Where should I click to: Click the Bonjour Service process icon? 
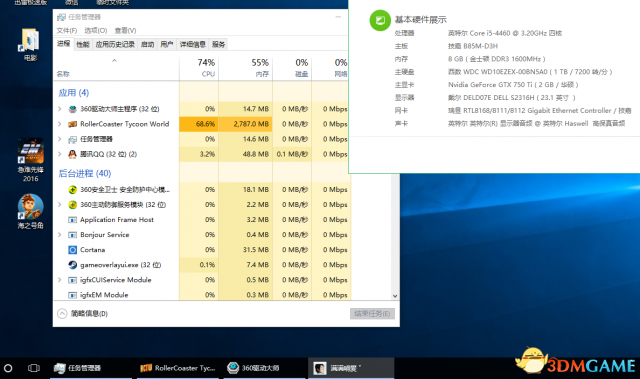(x=73, y=235)
